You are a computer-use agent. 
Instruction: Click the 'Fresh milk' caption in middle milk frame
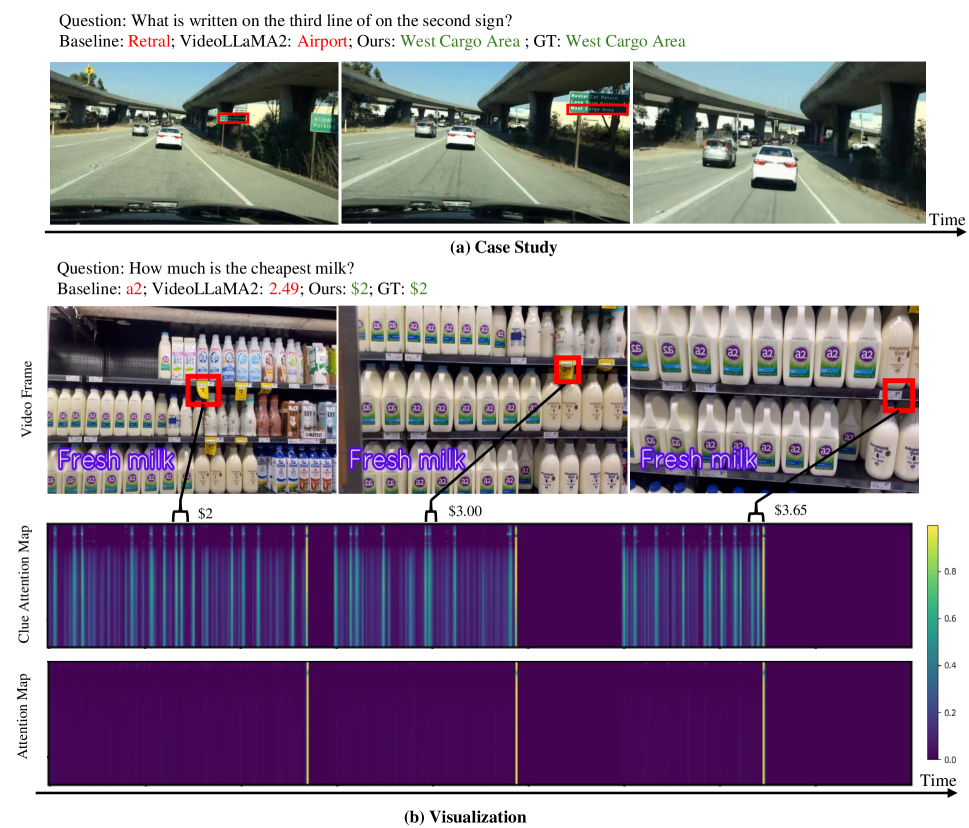click(407, 460)
